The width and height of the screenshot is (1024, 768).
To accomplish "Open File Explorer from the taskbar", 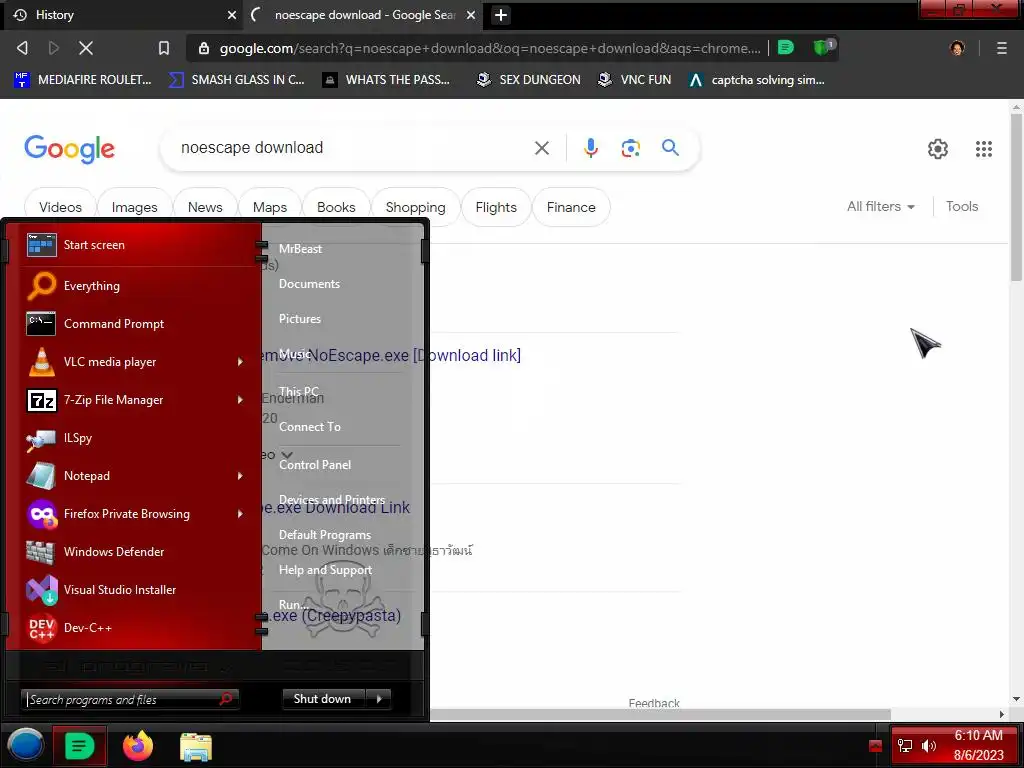I will click(x=196, y=746).
